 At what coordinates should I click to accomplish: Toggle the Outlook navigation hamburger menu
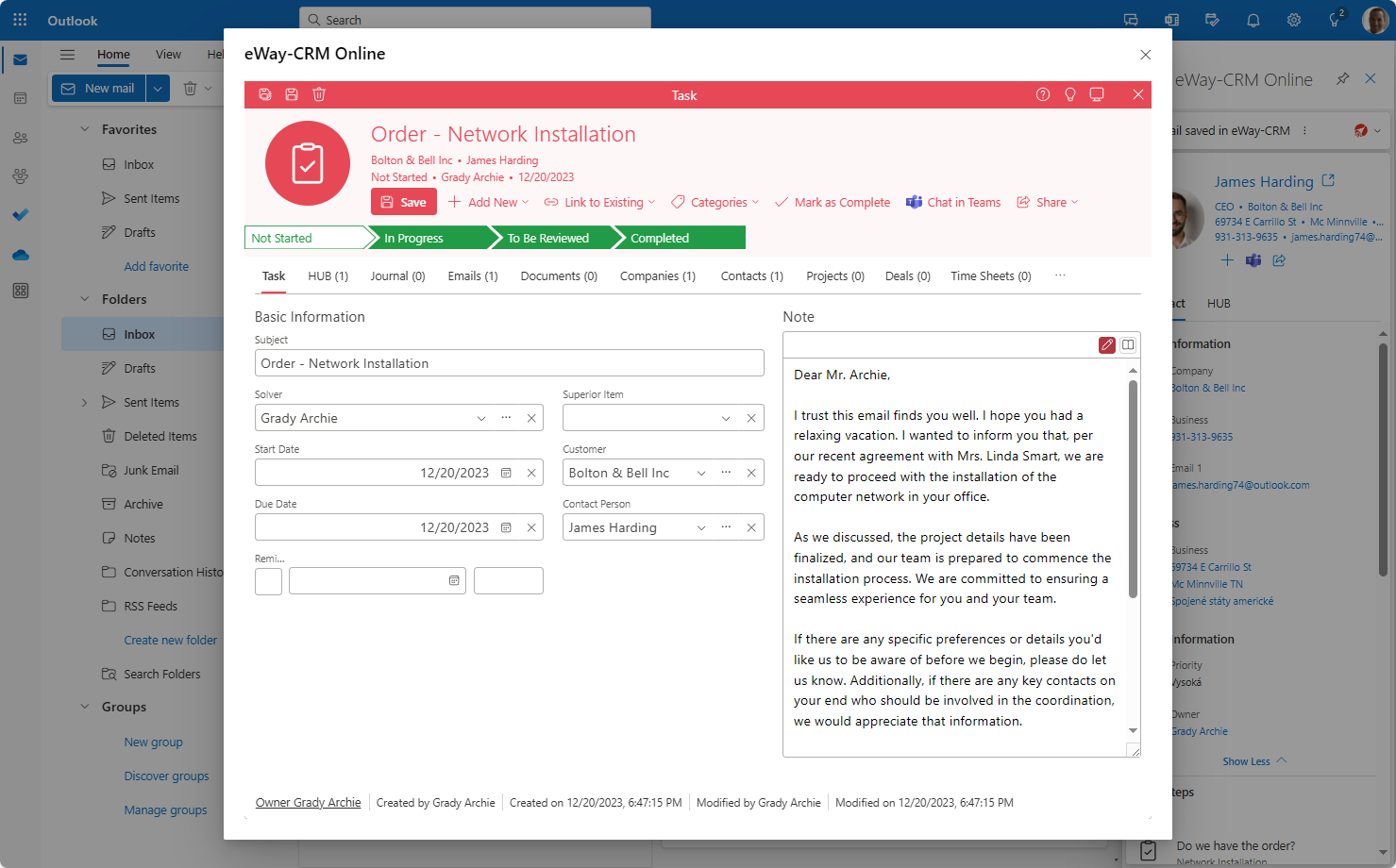[67, 55]
